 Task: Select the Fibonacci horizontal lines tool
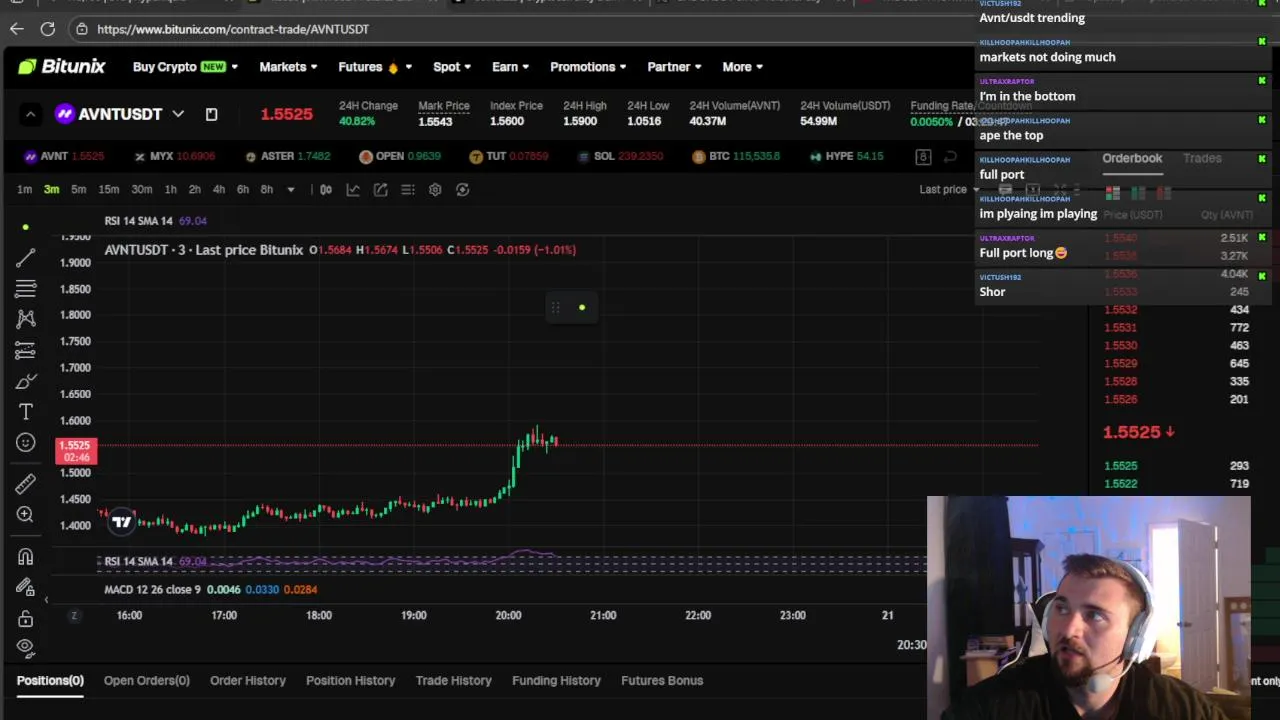point(26,289)
